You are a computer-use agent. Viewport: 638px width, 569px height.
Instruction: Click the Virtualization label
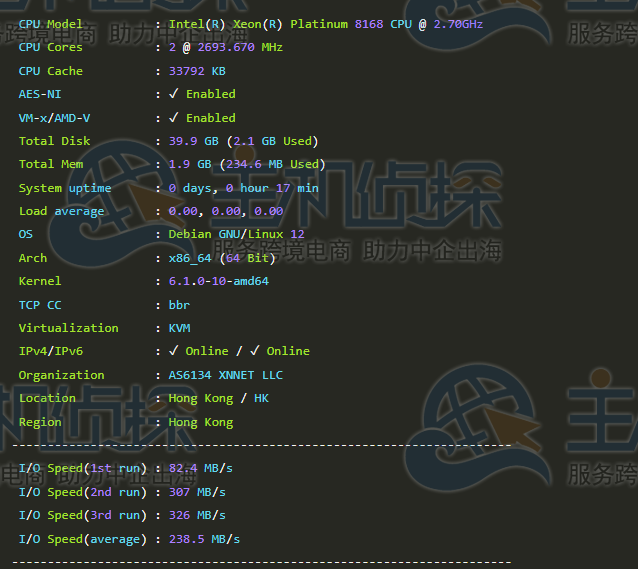[x=68, y=328]
